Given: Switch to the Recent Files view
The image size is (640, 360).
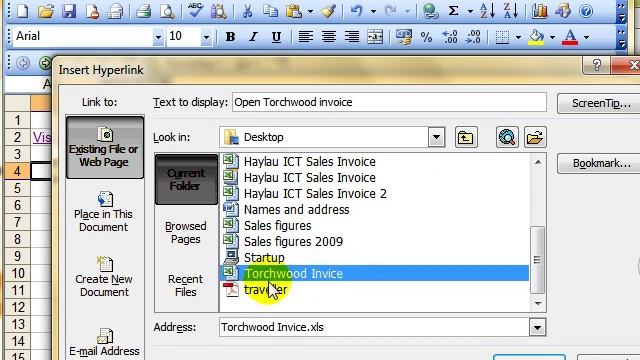Looking at the screenshot, I should 186,285.
